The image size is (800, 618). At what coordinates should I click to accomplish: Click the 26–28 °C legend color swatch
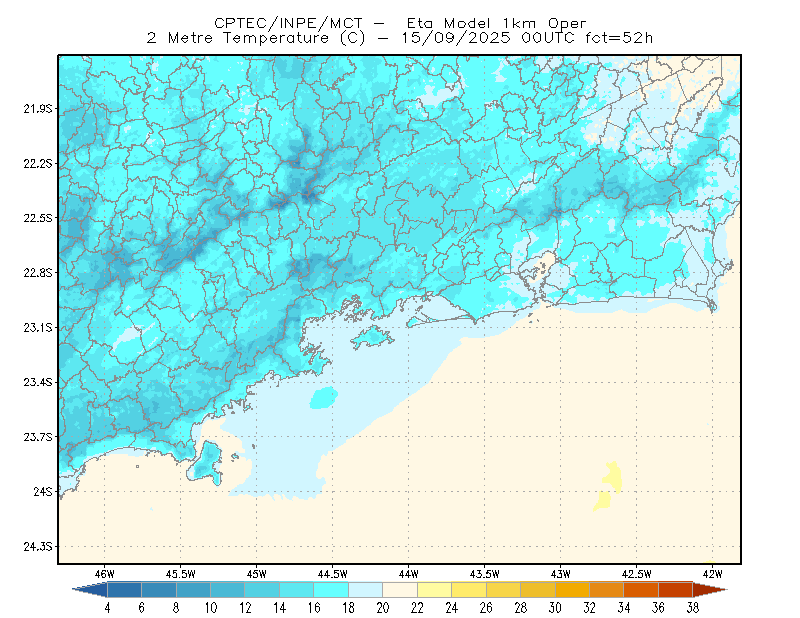tap(503, 589)
